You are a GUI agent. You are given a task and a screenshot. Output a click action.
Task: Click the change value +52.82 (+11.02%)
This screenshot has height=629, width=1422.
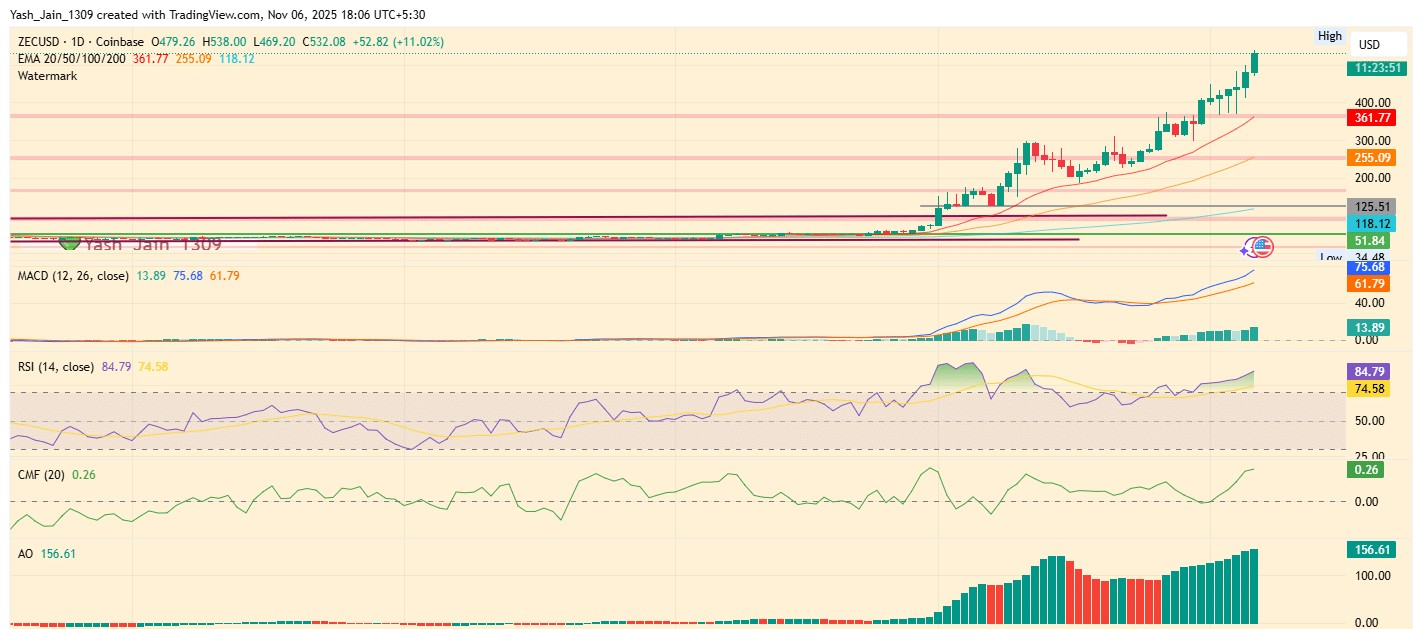[x=398, y=42]
